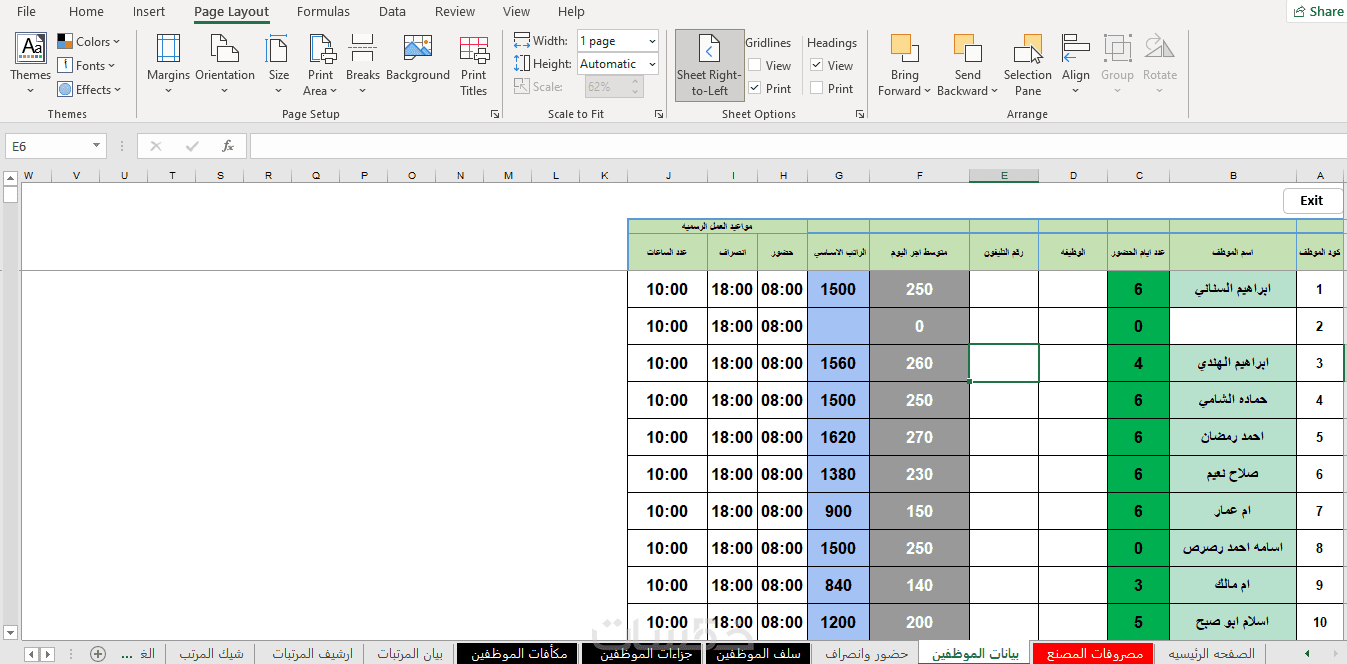Toggle Headings View checkbox
This screenshot has width=1347, height=664.
pos(817,66)
